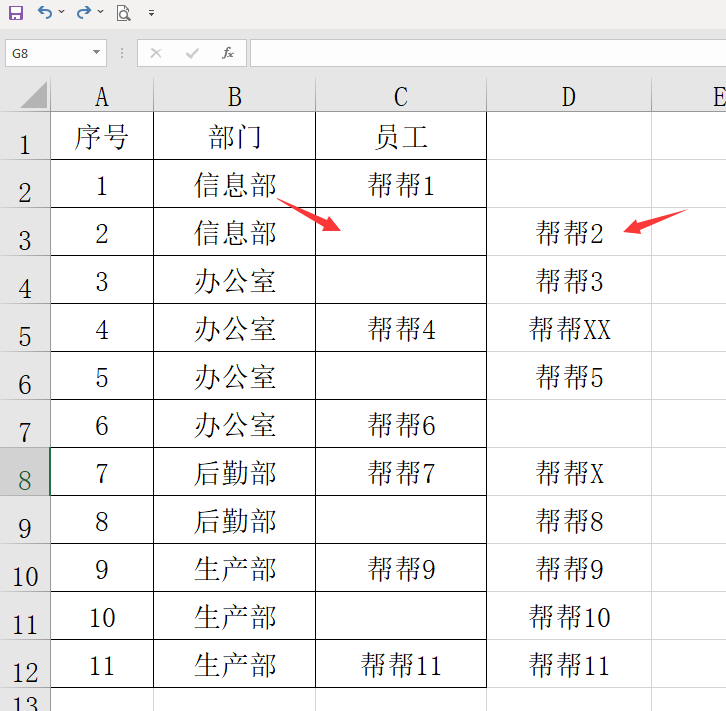This screenshot has height=711, width=726.
Task: Select row 1 header
Action: click(25, 136)
